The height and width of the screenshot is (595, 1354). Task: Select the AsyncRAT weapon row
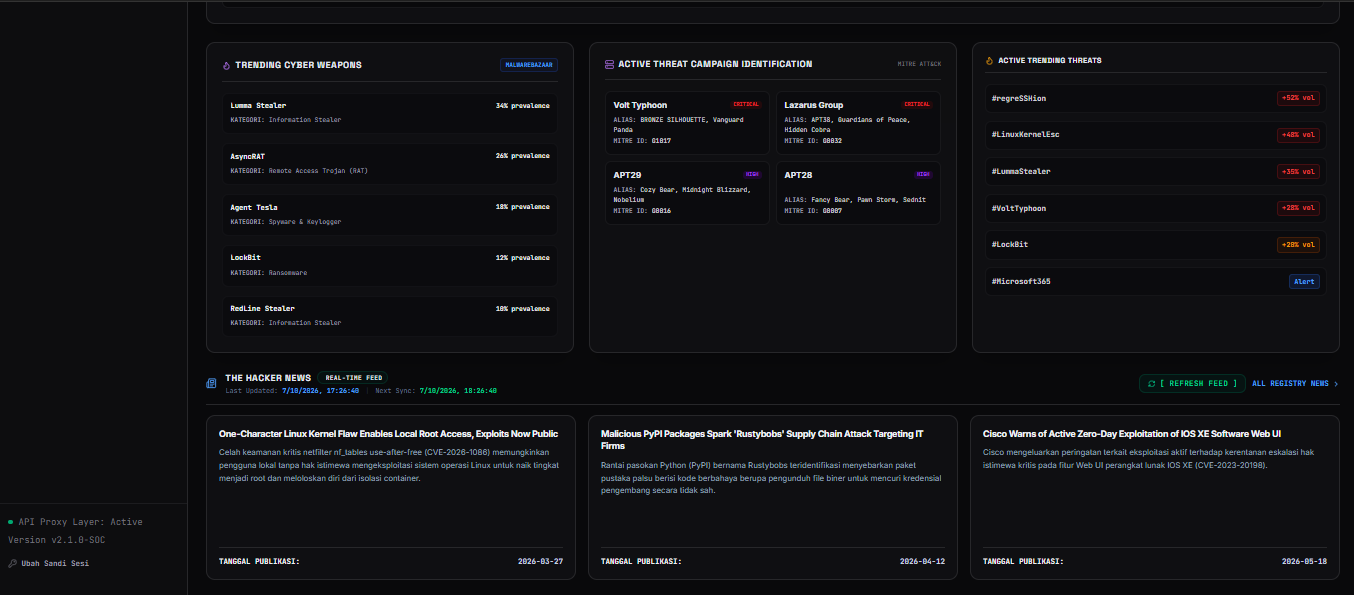[390, 163]
